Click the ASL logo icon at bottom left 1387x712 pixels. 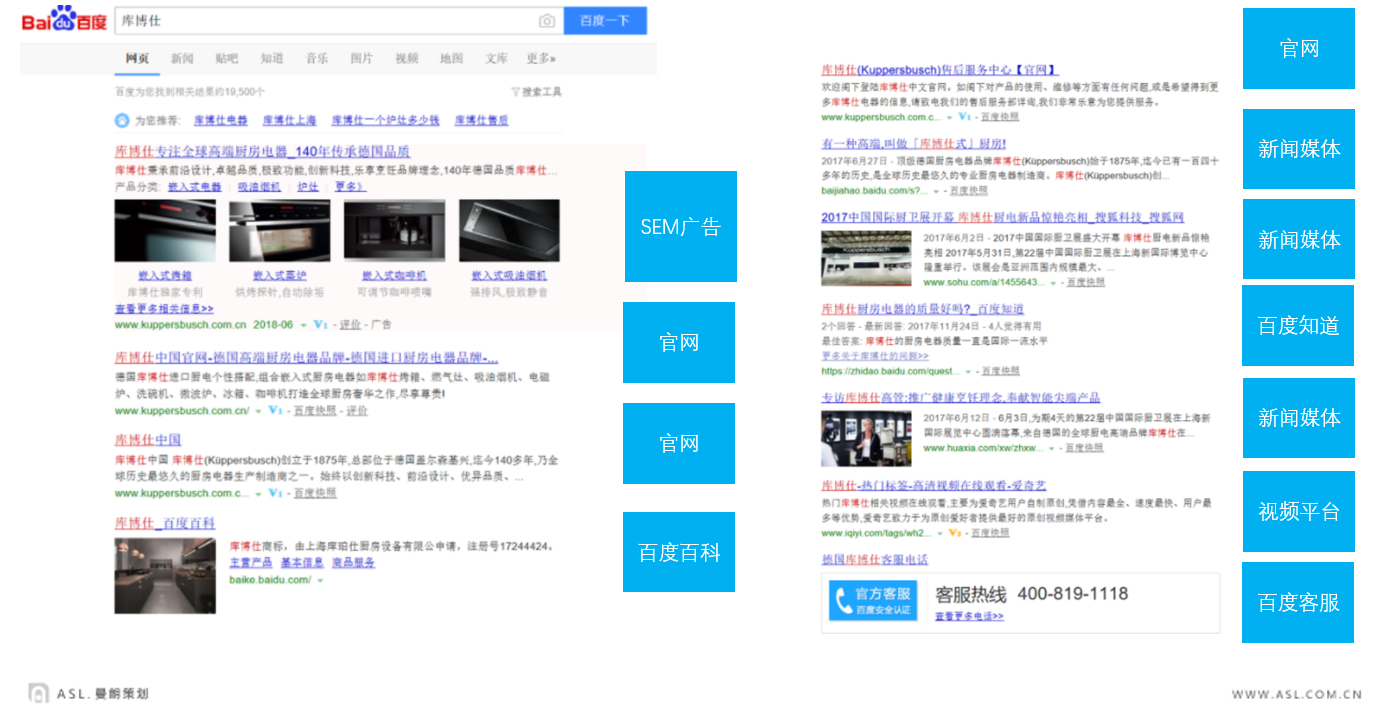tap(38, 693)
